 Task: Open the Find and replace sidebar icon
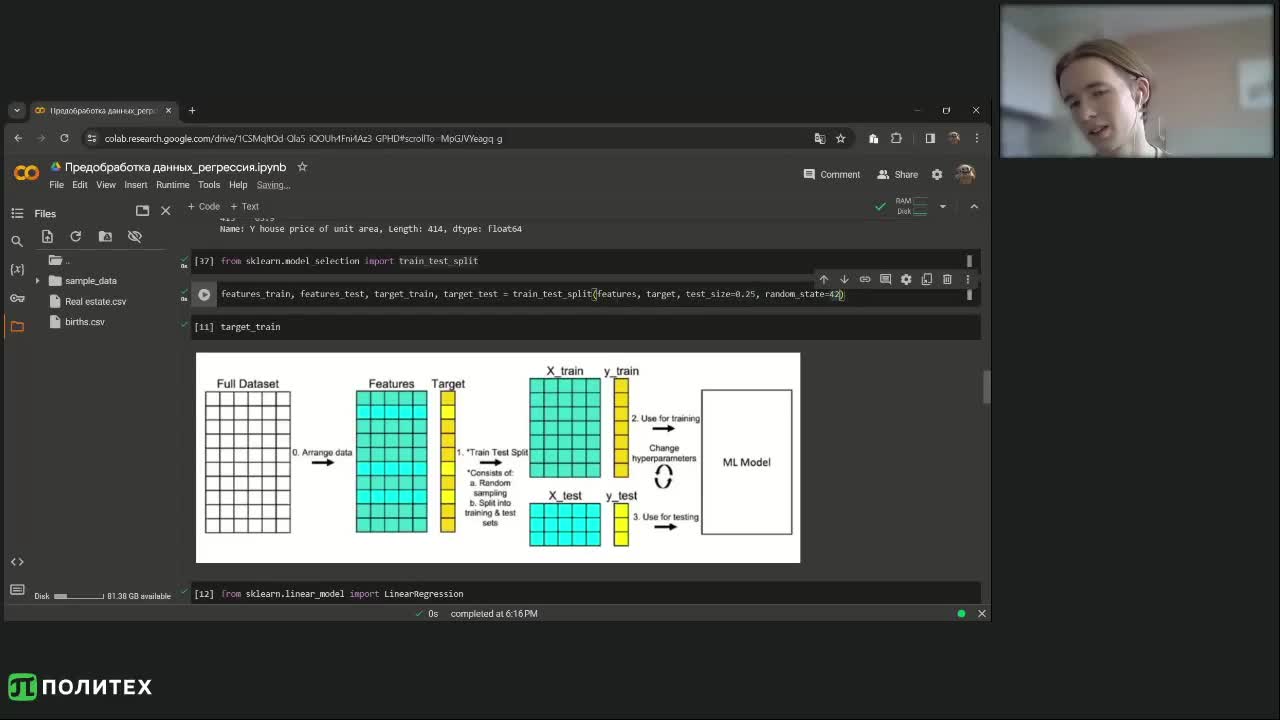[x=17, y=241]
